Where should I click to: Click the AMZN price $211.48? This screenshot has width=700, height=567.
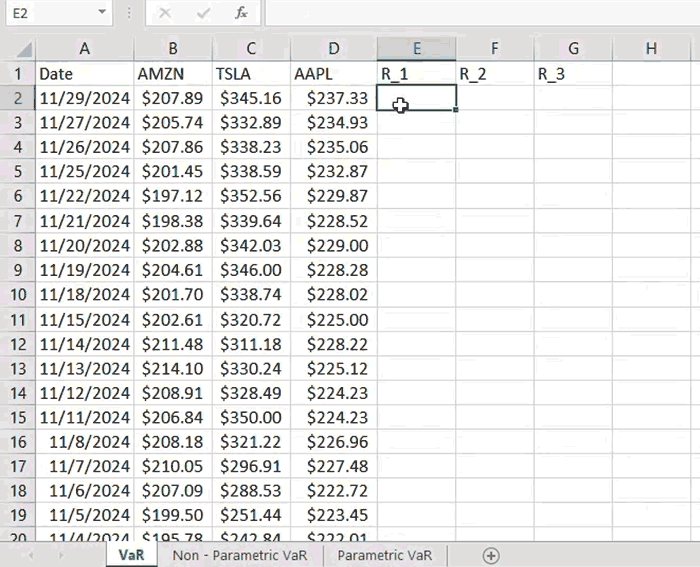[x=173, y=344]
